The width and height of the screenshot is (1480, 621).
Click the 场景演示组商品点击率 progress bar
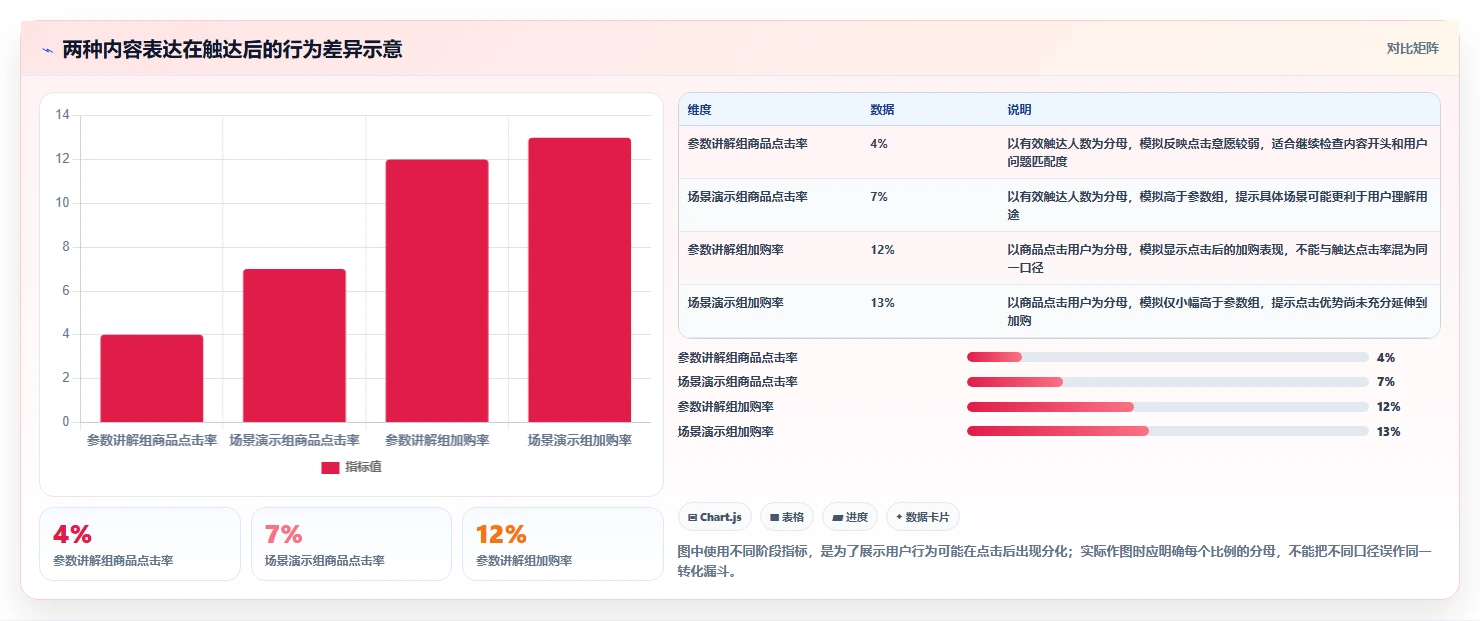(1167, 382)
